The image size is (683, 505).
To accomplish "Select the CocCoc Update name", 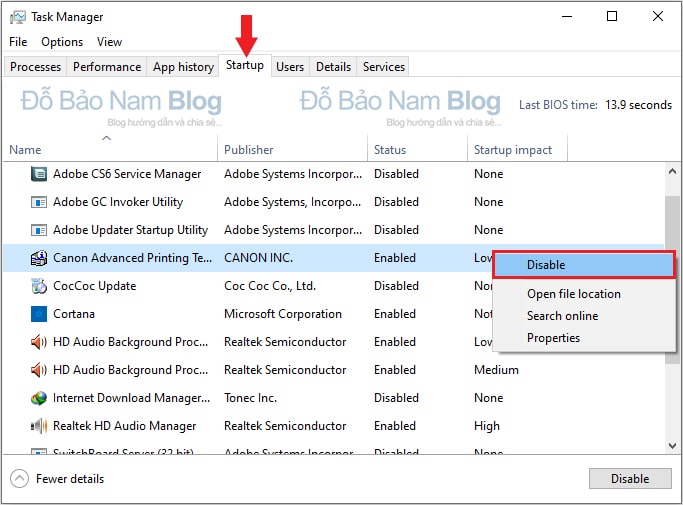I will tap(95, 286).
